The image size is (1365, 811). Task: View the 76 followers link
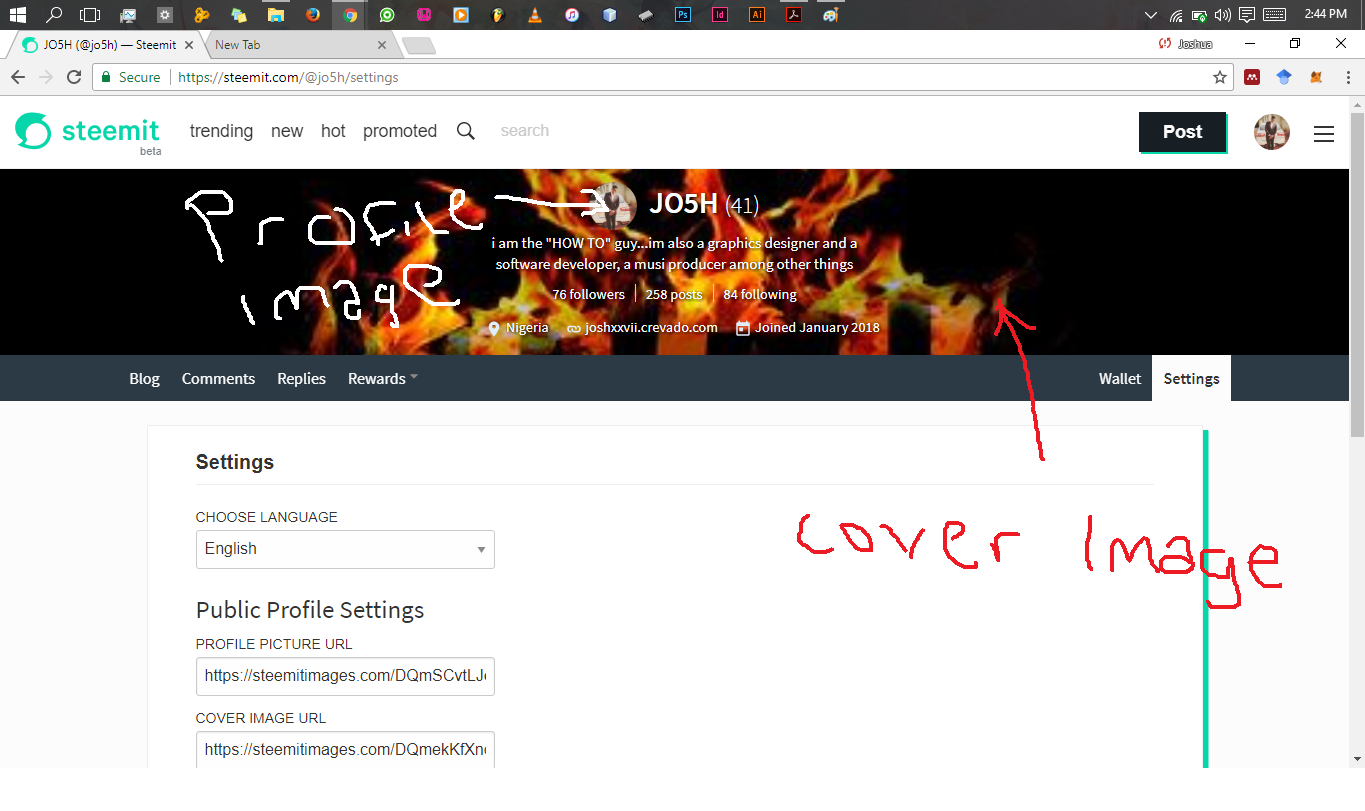(x=588, y=294)
